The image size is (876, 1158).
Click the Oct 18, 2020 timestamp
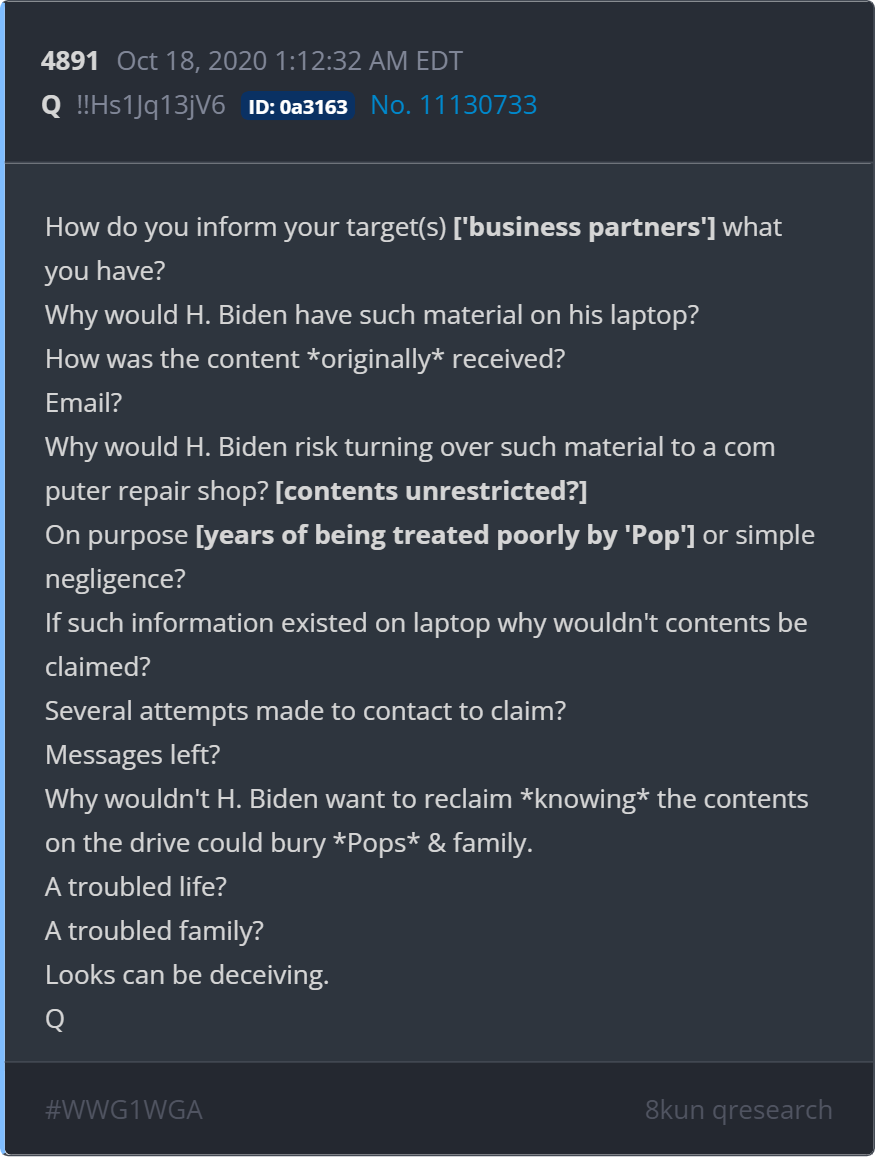coord(289,61)
